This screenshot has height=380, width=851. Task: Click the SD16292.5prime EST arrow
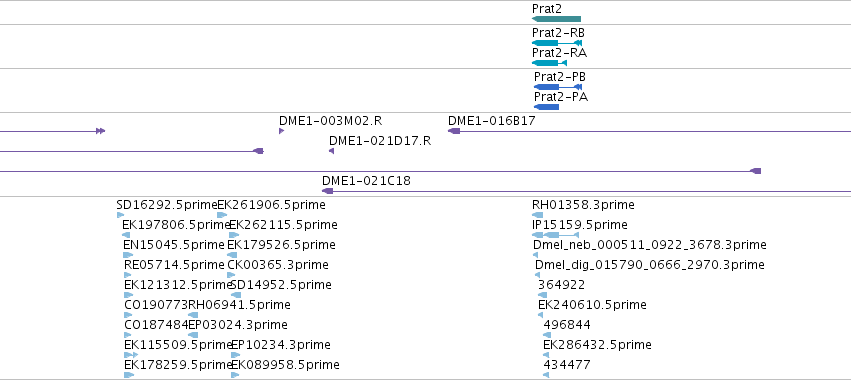[120, 215]
